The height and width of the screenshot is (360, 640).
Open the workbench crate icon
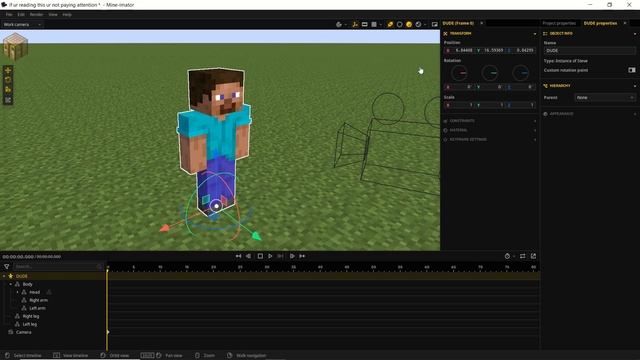tap(16, 47)
